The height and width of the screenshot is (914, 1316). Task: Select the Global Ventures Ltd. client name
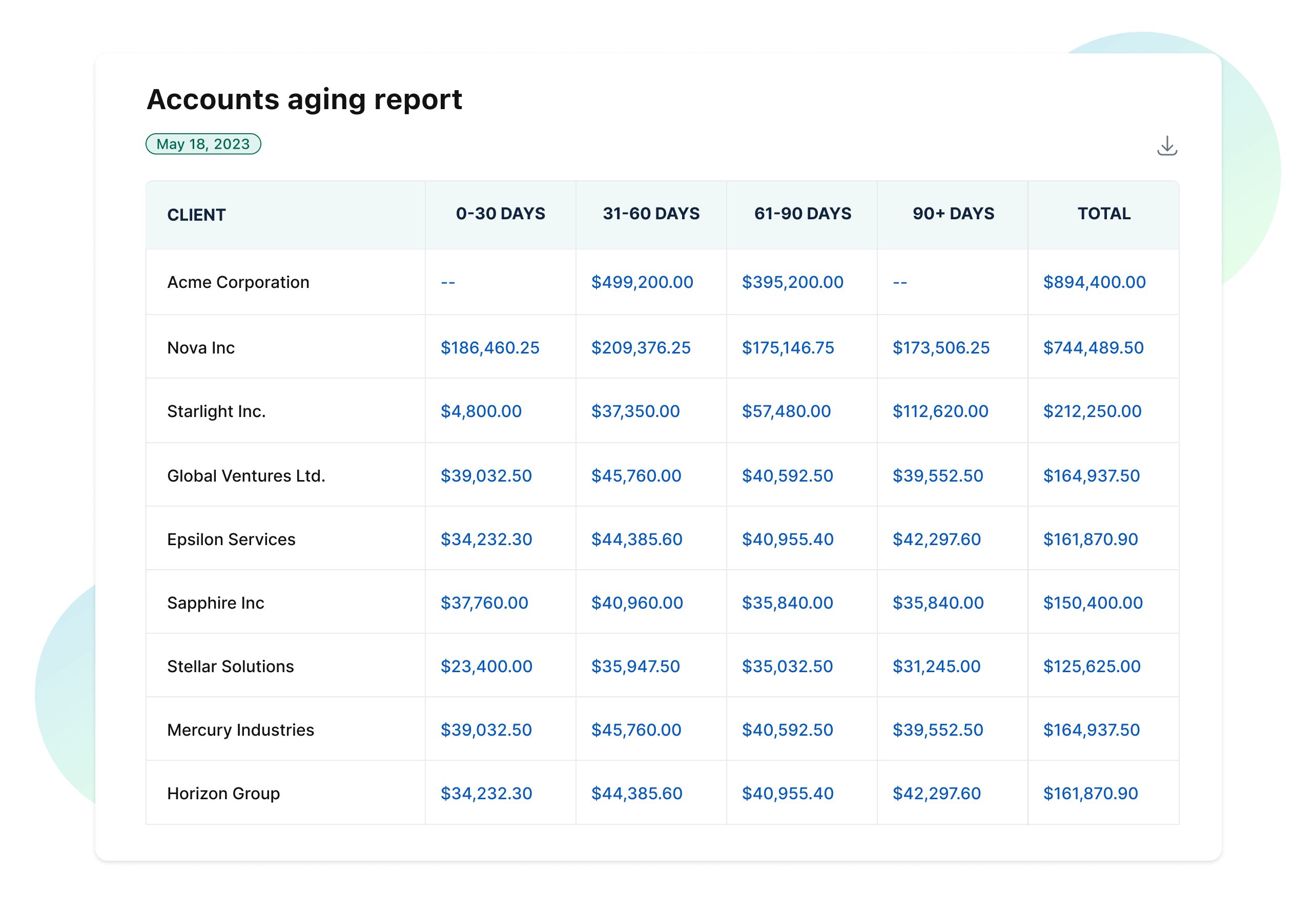coord(246,476)
